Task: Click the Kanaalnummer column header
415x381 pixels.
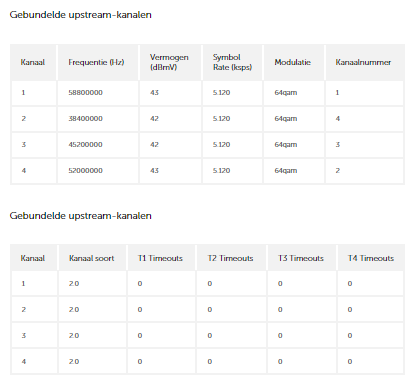Action: 363,62
